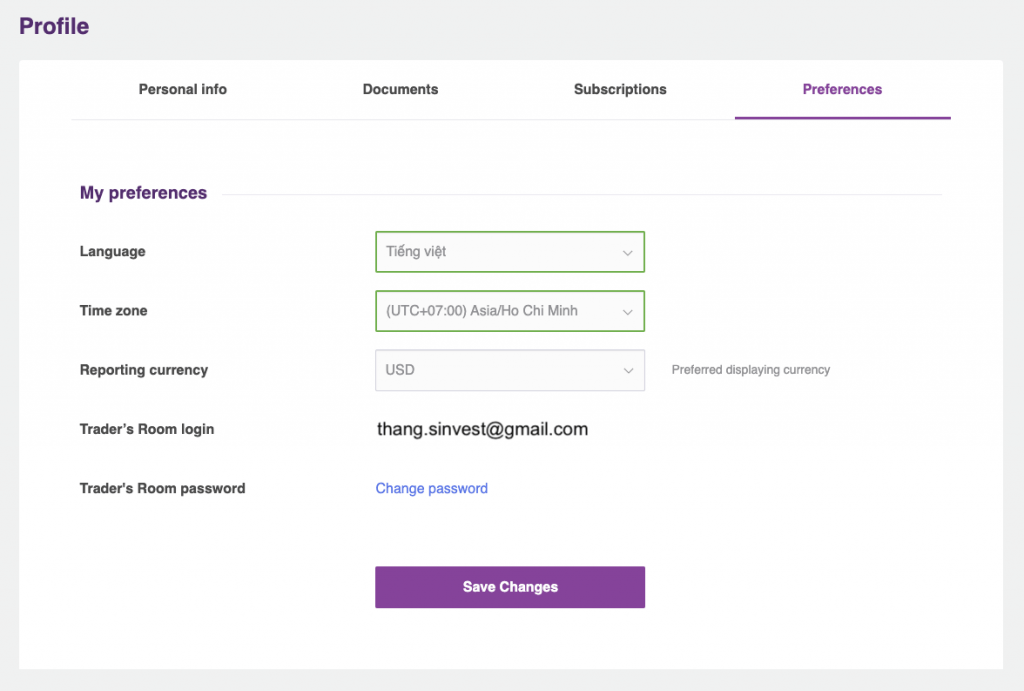Open the Asia/Ho Chi Minh time zone dropdown
Image resolution: width=1024 pixels, height=691 pixels.
(510, 311)
